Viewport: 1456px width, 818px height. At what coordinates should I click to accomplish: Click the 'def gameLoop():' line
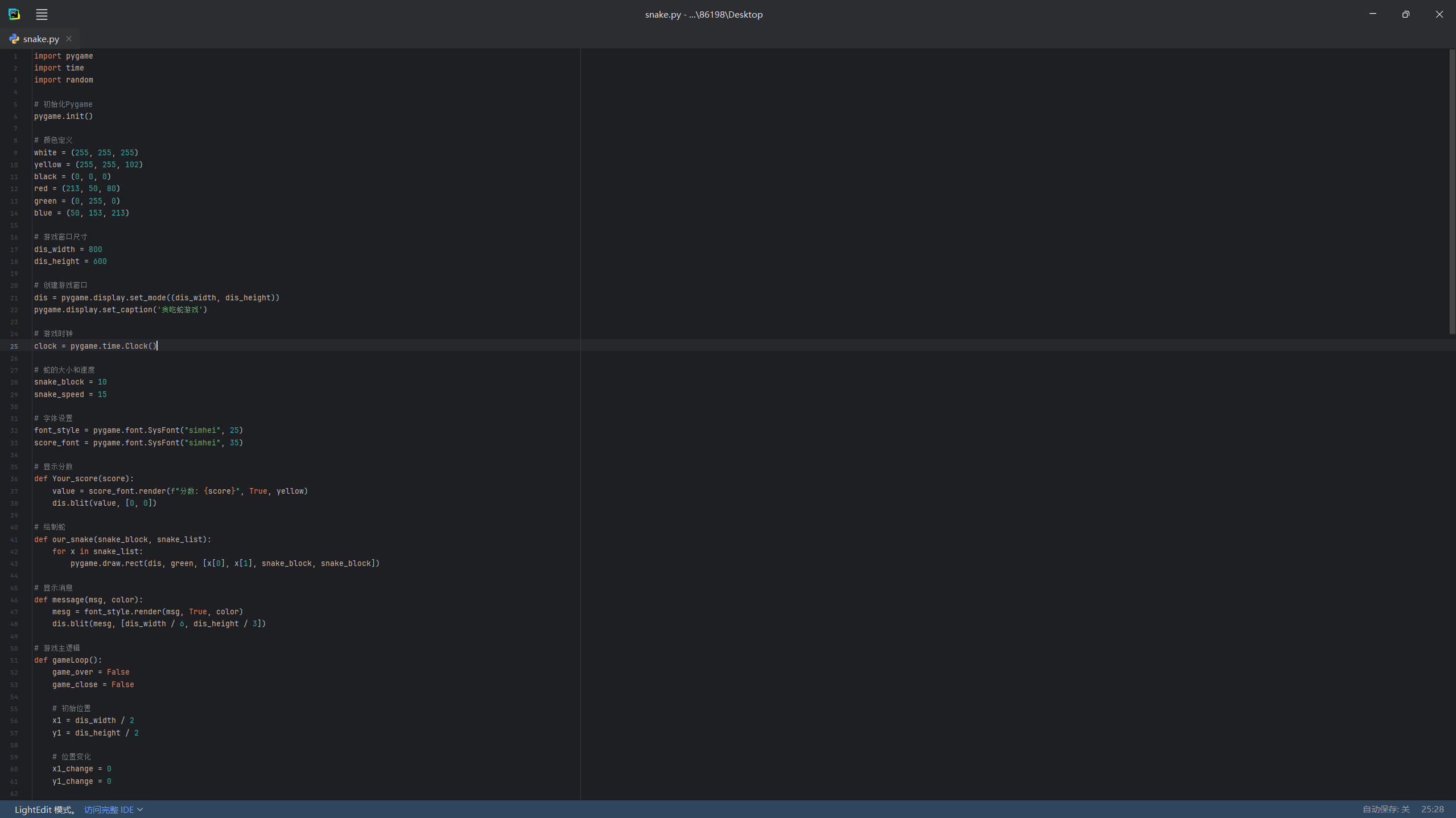tap(68, 660)
